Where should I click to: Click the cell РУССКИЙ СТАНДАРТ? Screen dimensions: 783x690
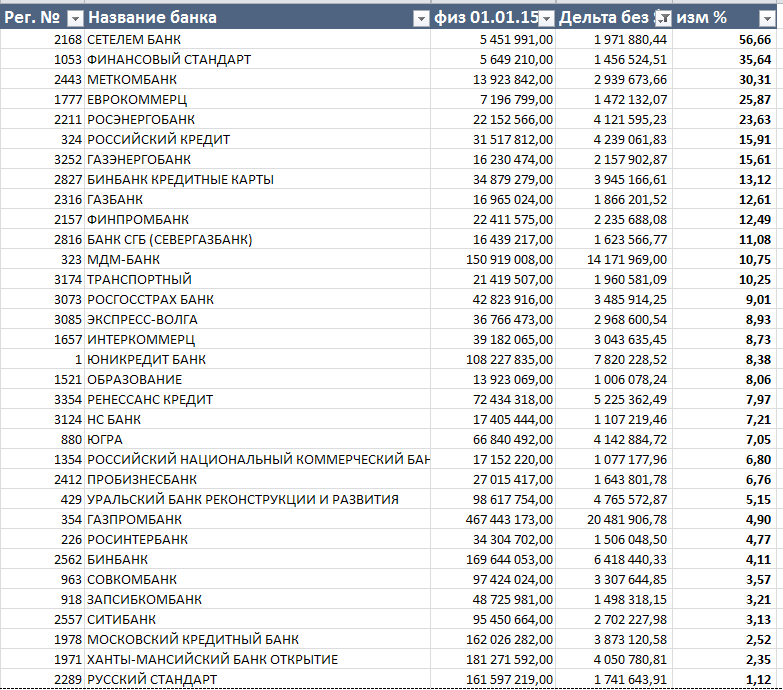pyautogui.click(x=257, y=679)
